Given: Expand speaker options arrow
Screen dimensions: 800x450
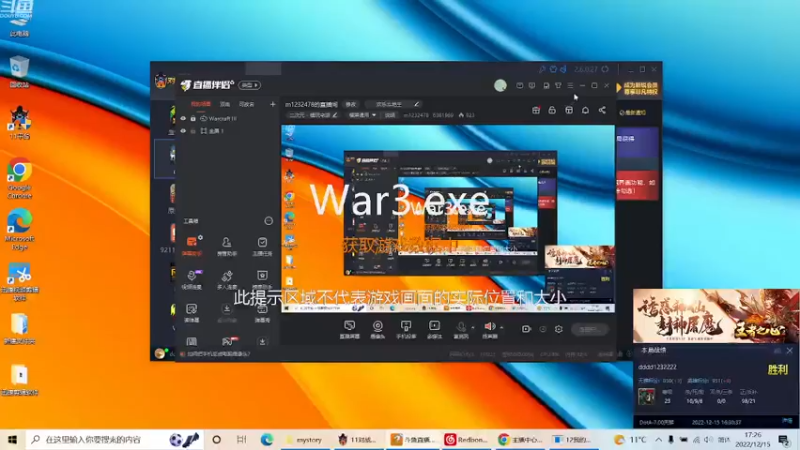Looking at the screenshot, I should tap(502, 328).
